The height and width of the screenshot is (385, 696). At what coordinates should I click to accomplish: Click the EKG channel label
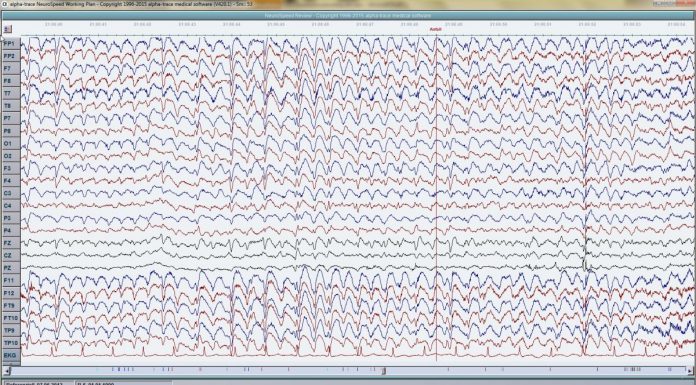11,356
